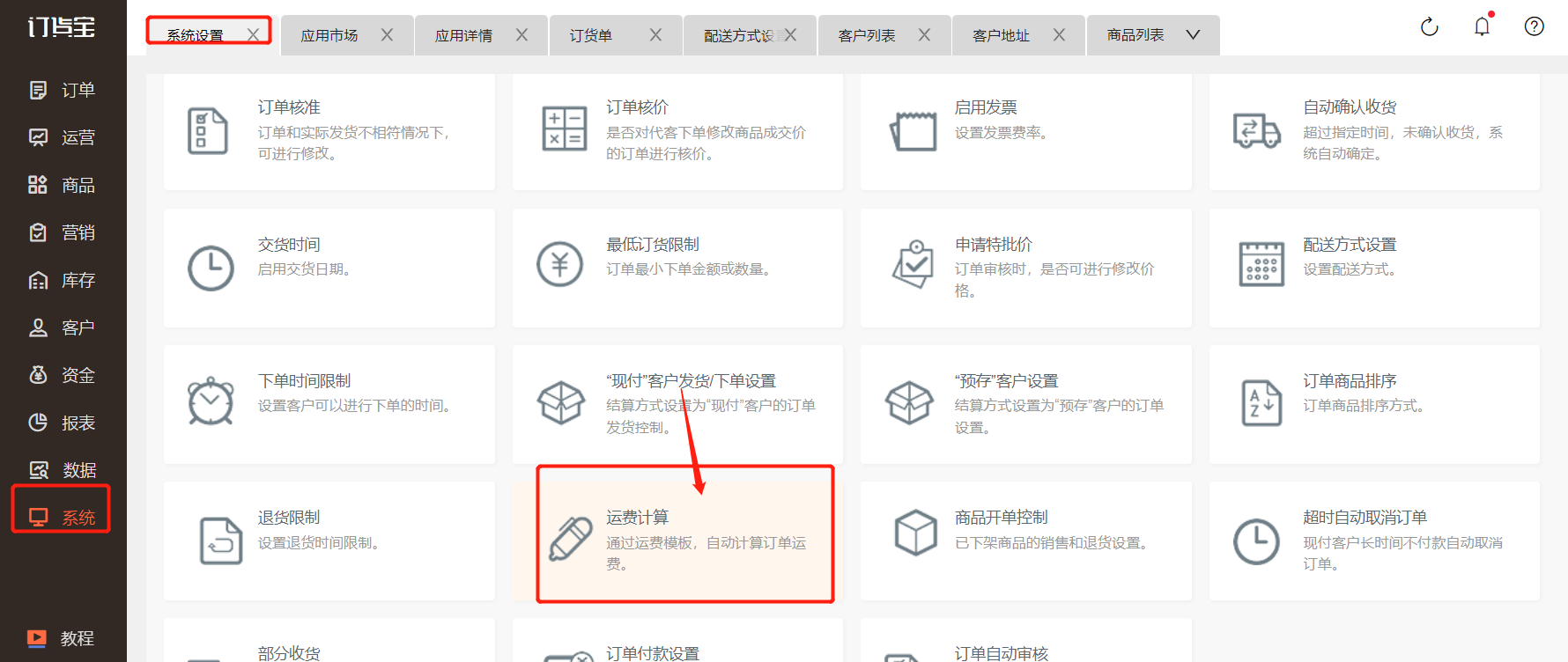This screenshot has width=1568, height=662.
Task: Open the 教程 tutorial link
Action: 62,638
